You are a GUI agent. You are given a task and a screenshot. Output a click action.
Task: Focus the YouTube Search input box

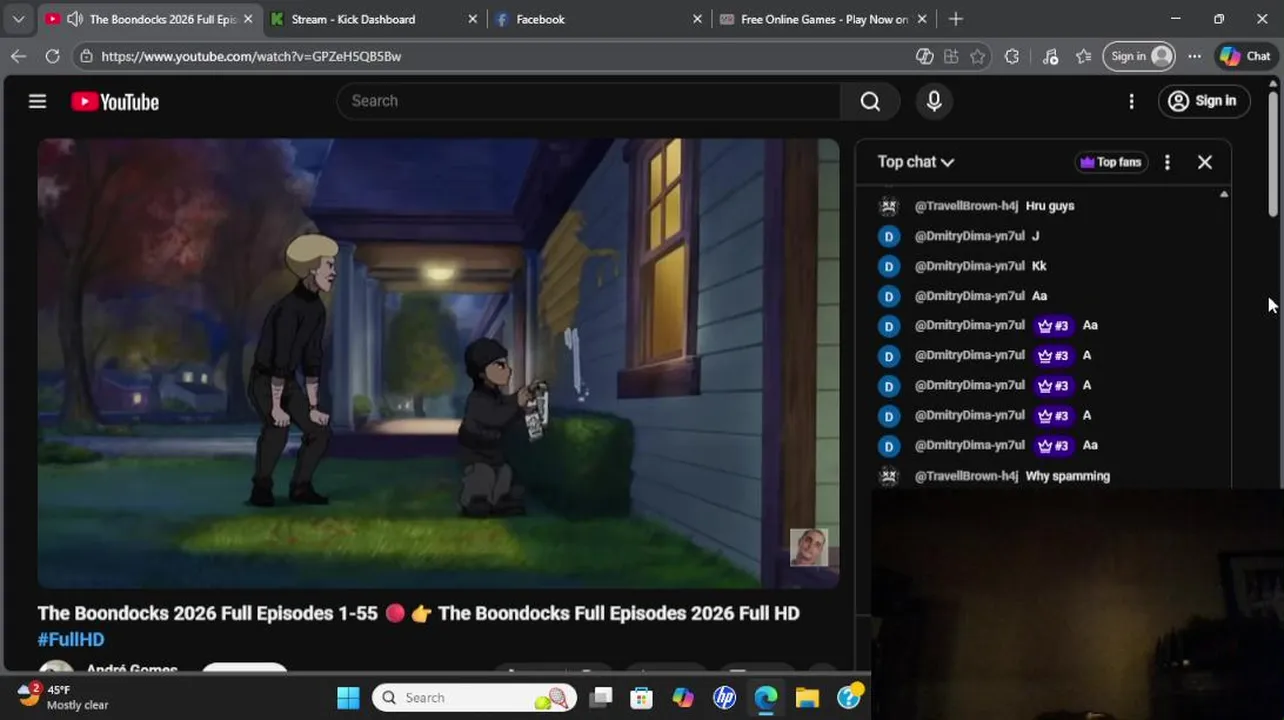click(x=590, y=101)
